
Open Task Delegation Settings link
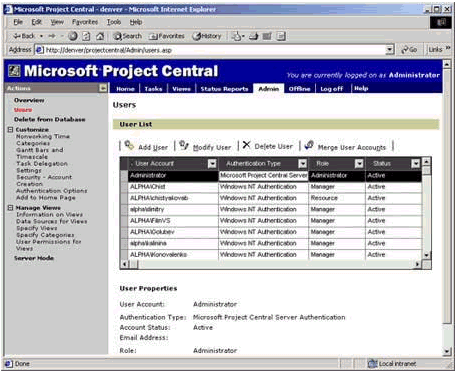pos(42,167)
